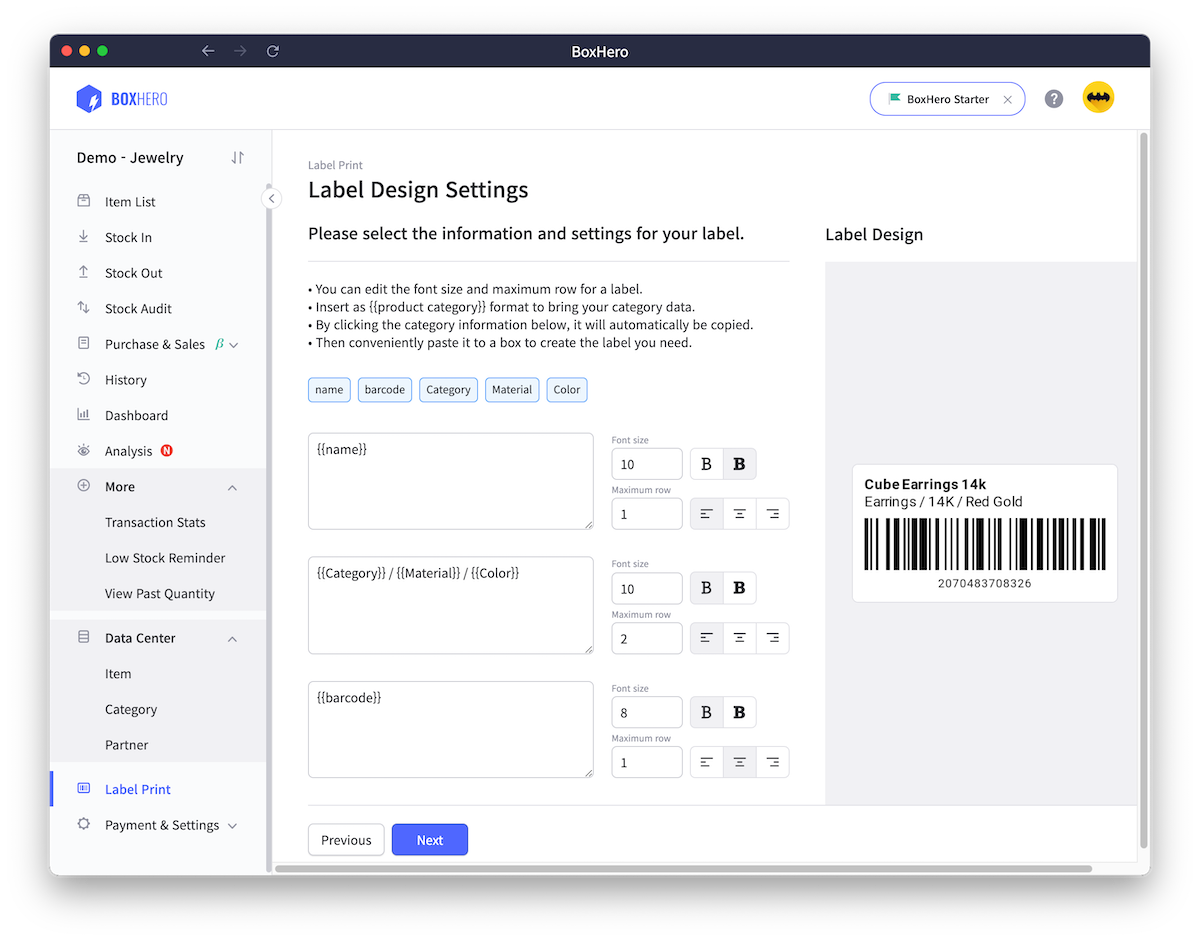Click the vertical page scrollbar
1200x941 pixels.
1144,490
